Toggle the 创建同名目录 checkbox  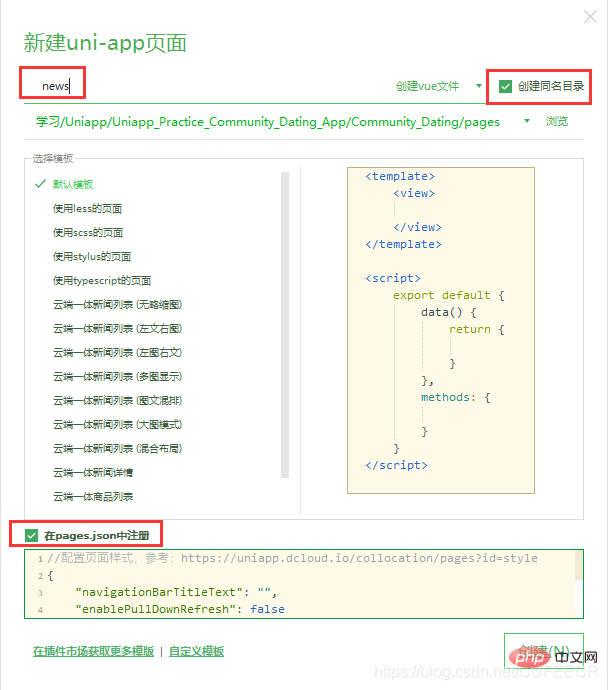[x=505, y=86]
